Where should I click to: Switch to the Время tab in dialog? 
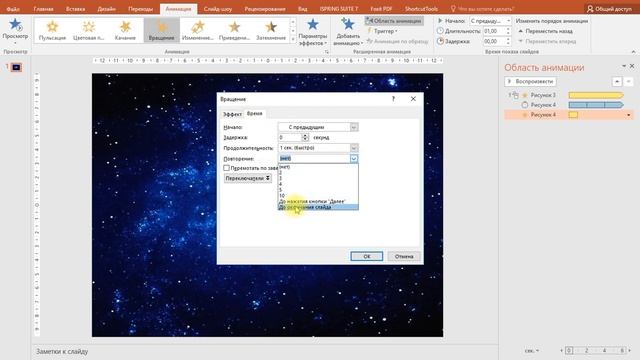pyautogui.click(x=255, y=113)
